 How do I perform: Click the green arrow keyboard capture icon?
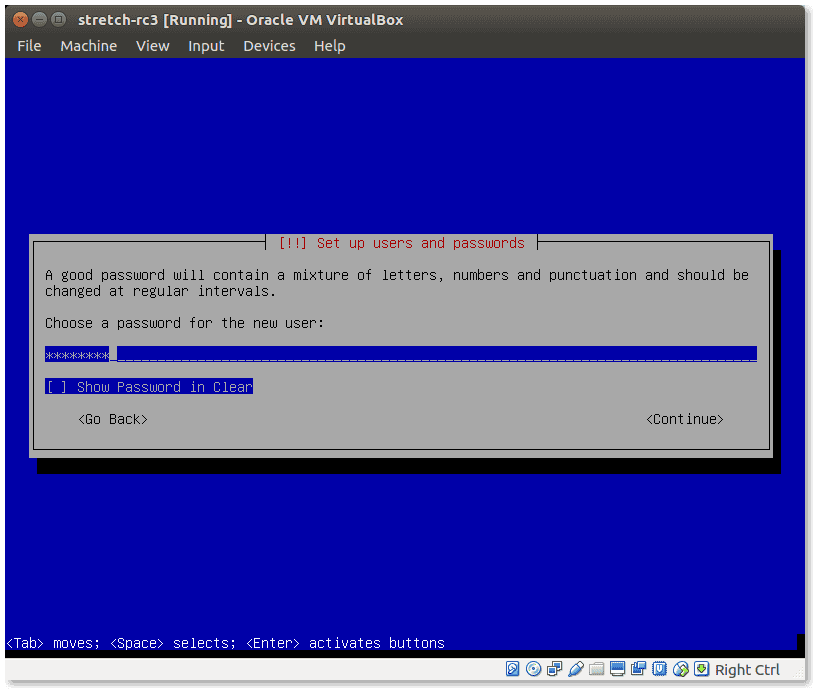click(x=701, y=669)
